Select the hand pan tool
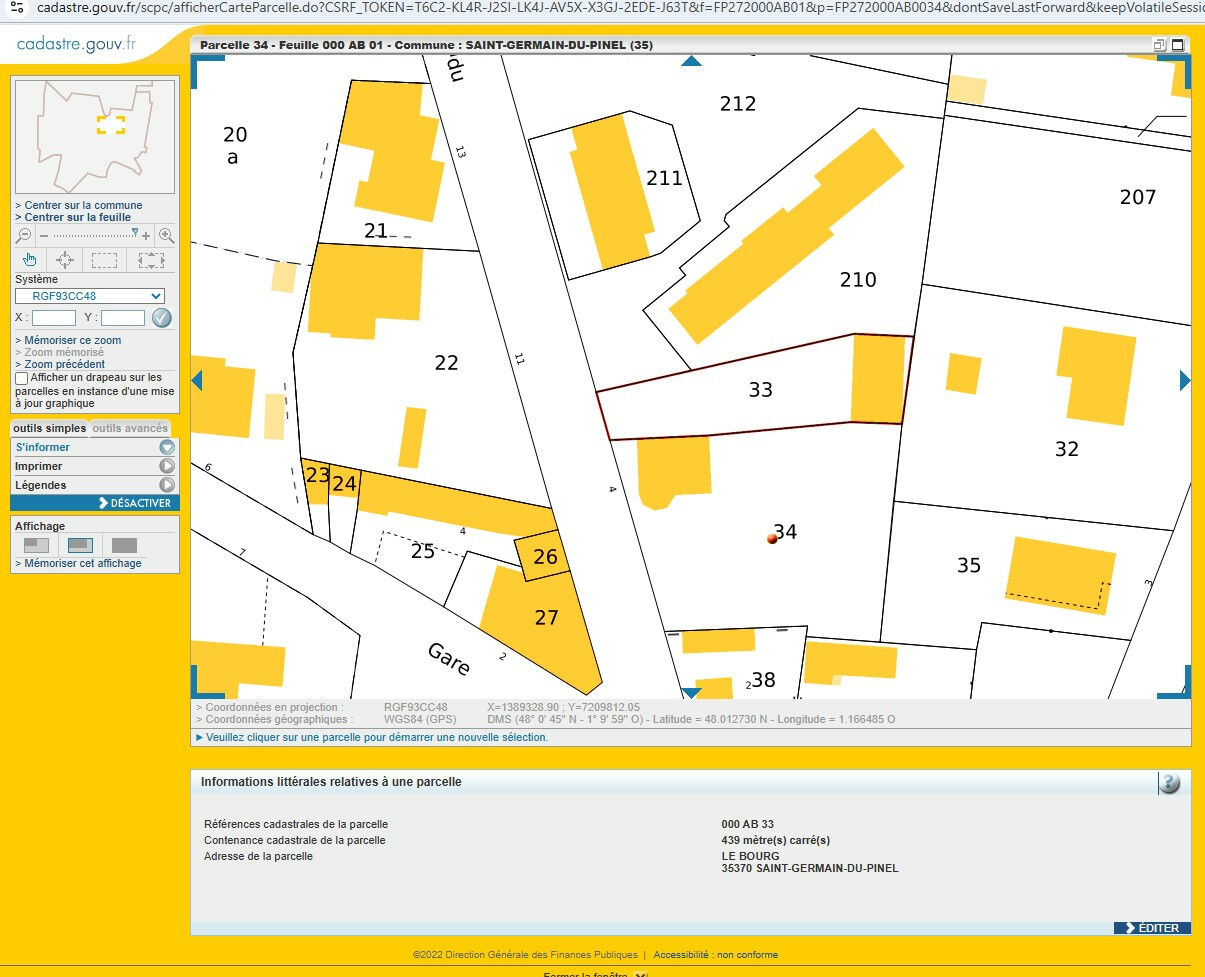Screen dimensions: 1205x977 coord(30,260)
